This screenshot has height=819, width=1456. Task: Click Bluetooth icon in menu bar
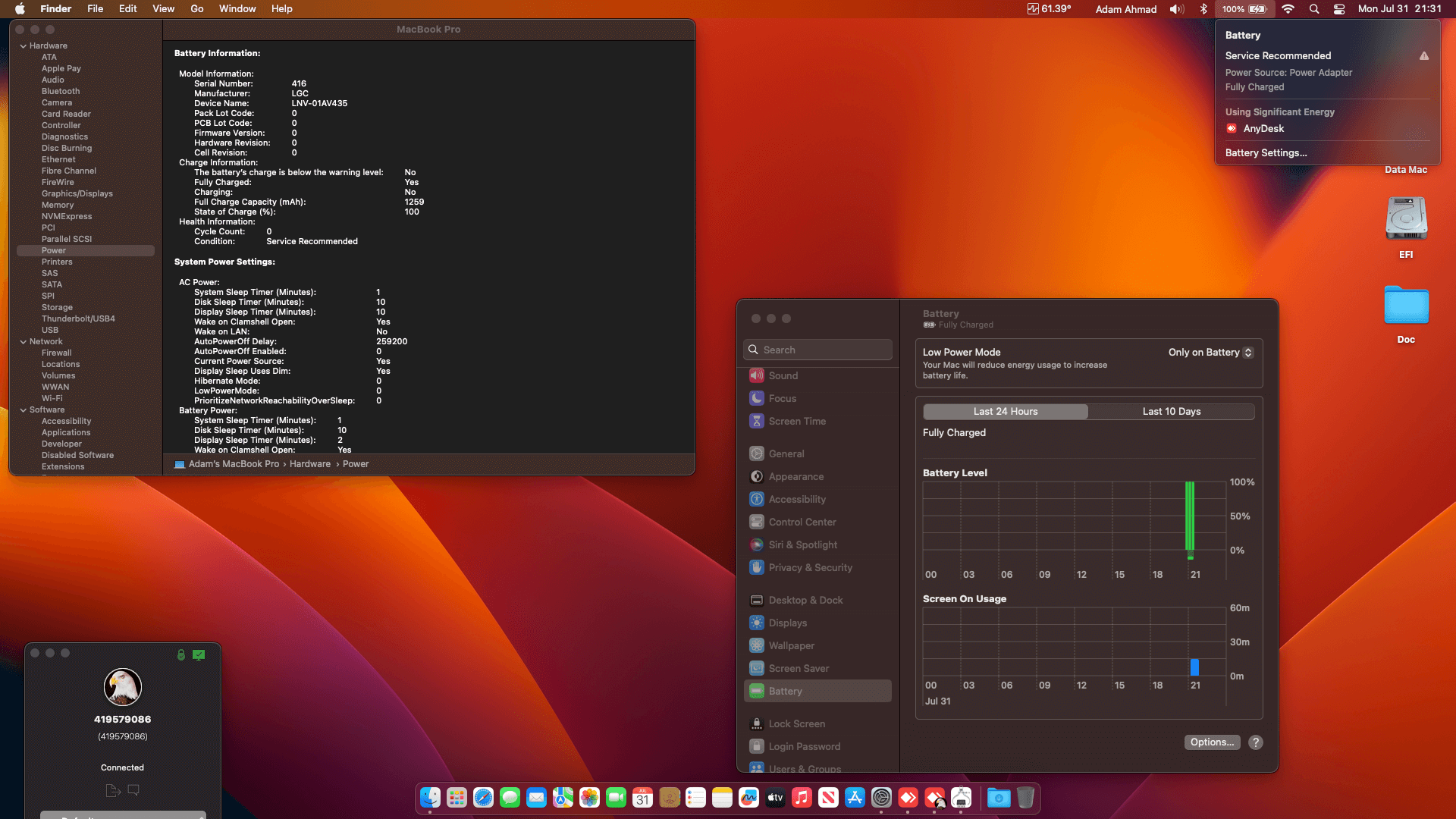tap(1203, 9)
